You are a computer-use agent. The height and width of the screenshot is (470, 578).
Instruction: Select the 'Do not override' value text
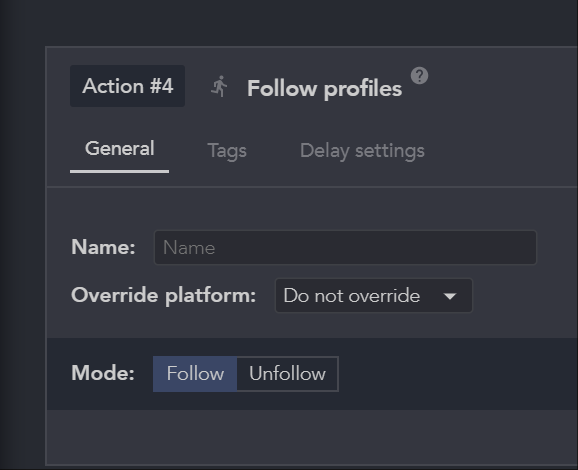tap(352, 296)
